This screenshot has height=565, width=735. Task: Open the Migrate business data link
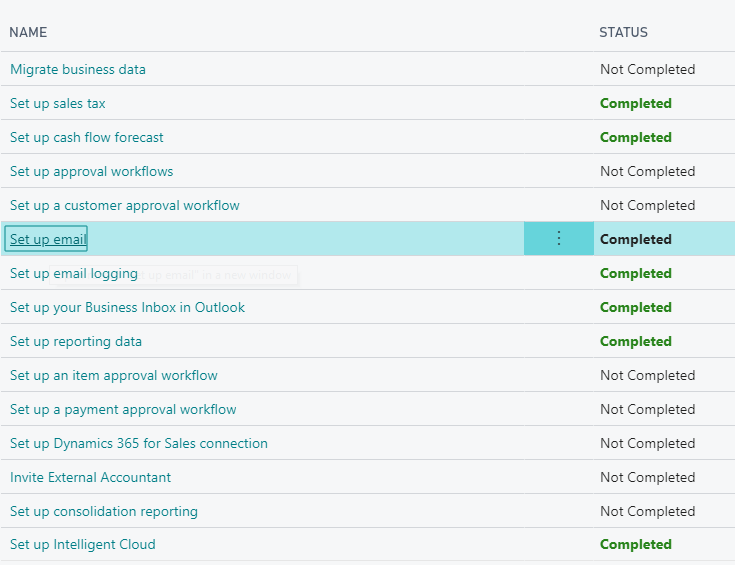(78, 69)
